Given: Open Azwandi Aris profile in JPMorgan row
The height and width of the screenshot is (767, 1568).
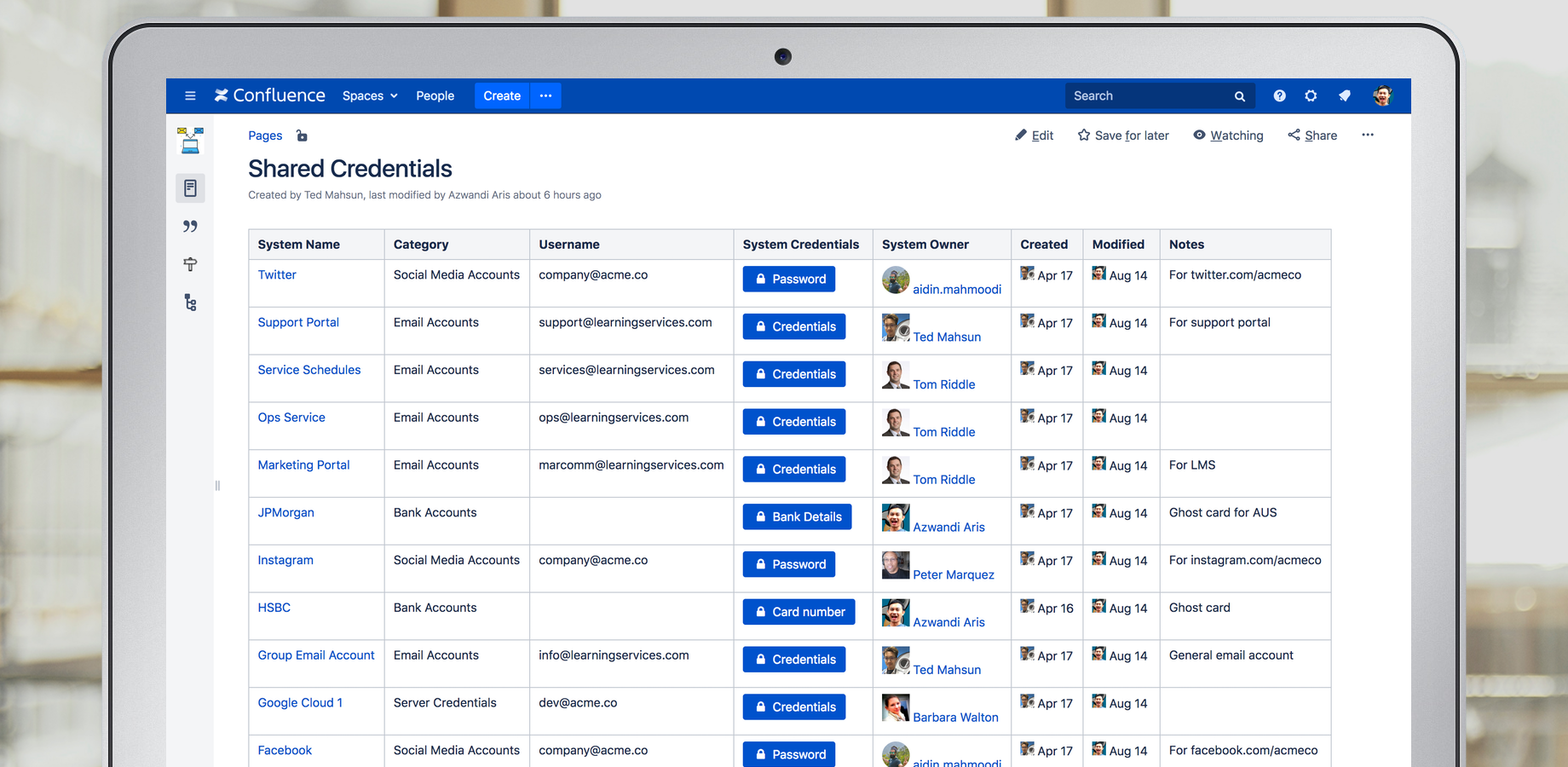Looking at the screenshot, I should [948, 528].
